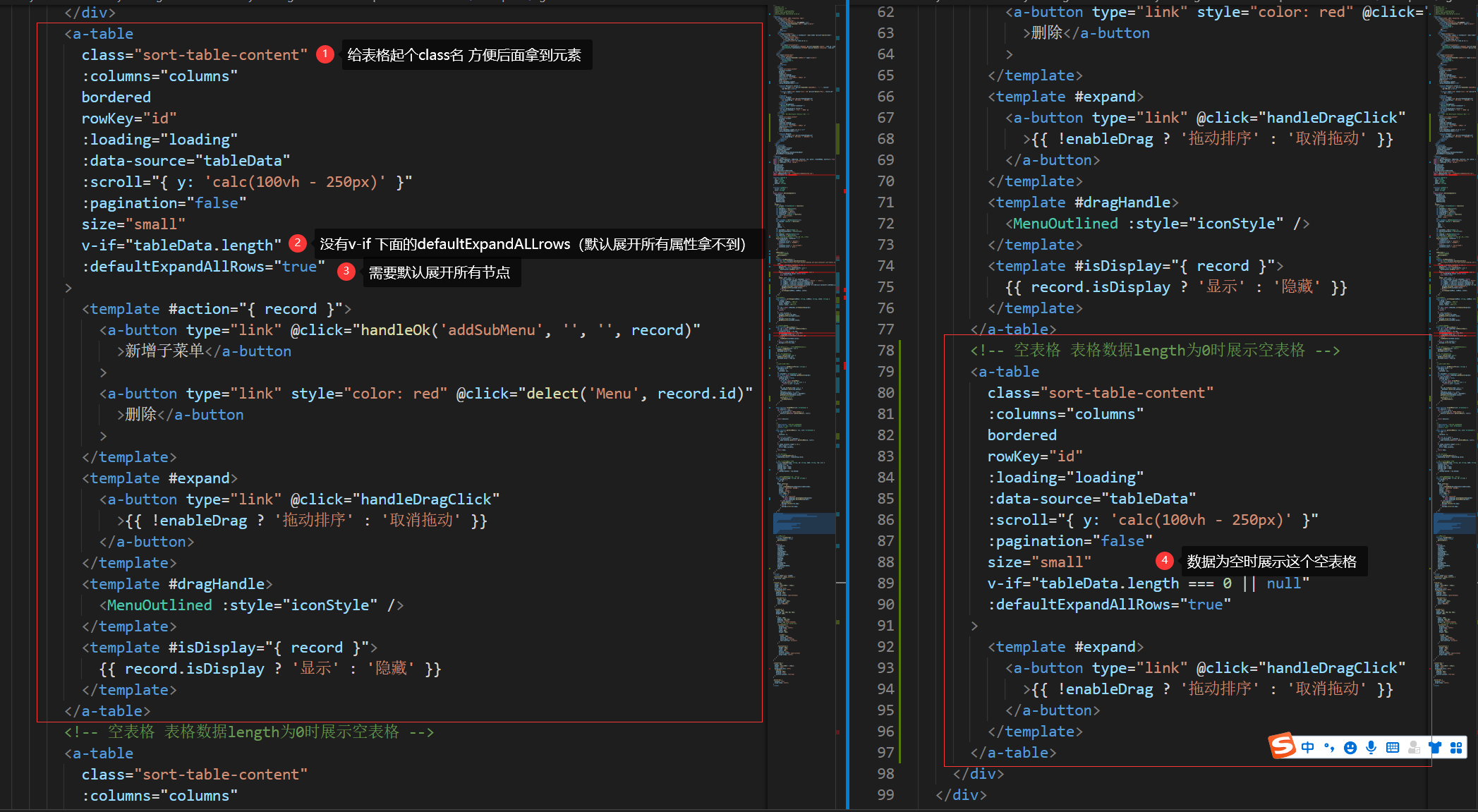Screen dimensions: 1478x812
Task: Click line number 79 beside the a-table tag
Action: click(x=885, y=372)
